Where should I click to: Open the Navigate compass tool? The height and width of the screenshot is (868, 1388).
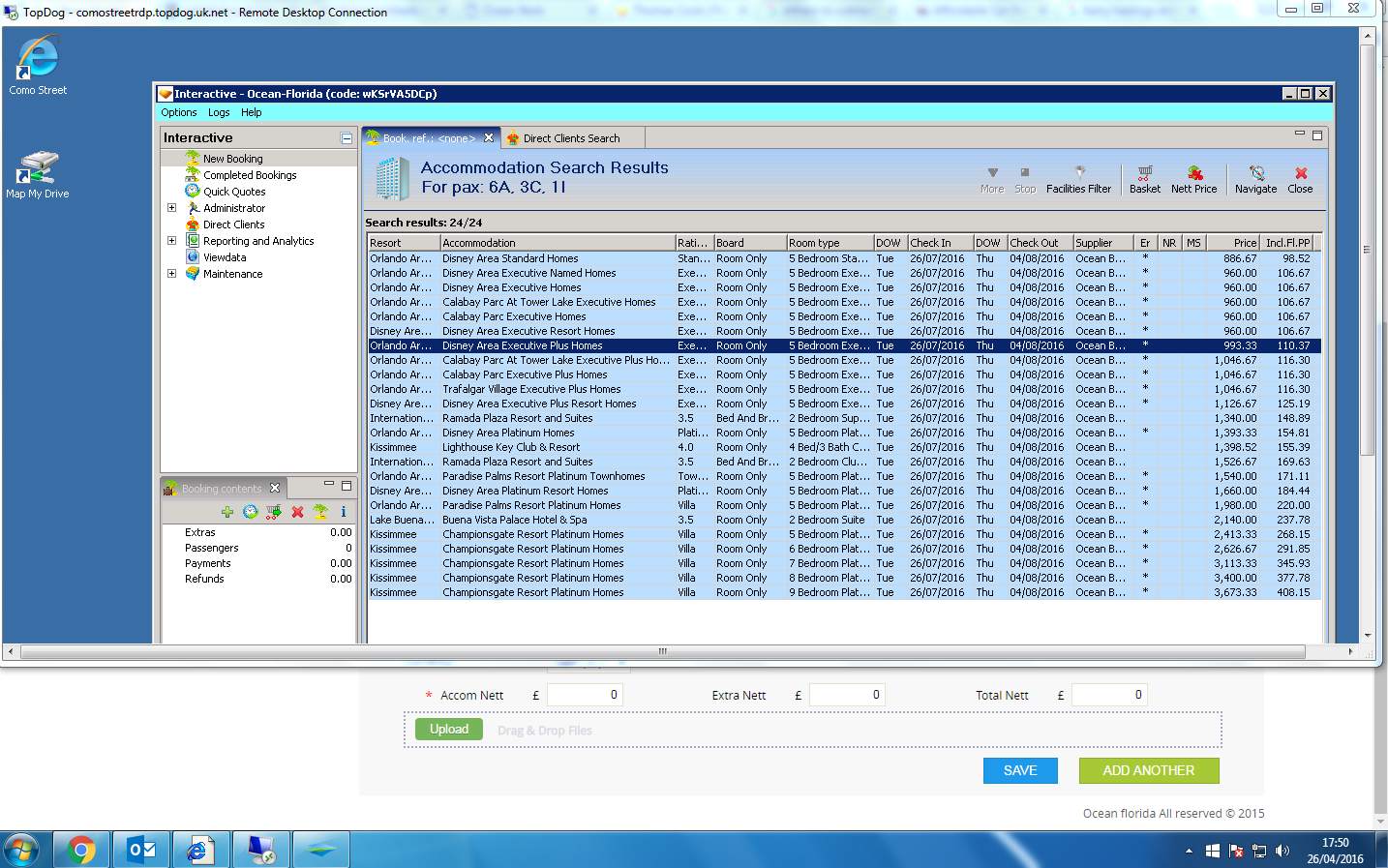point(1255,179)
